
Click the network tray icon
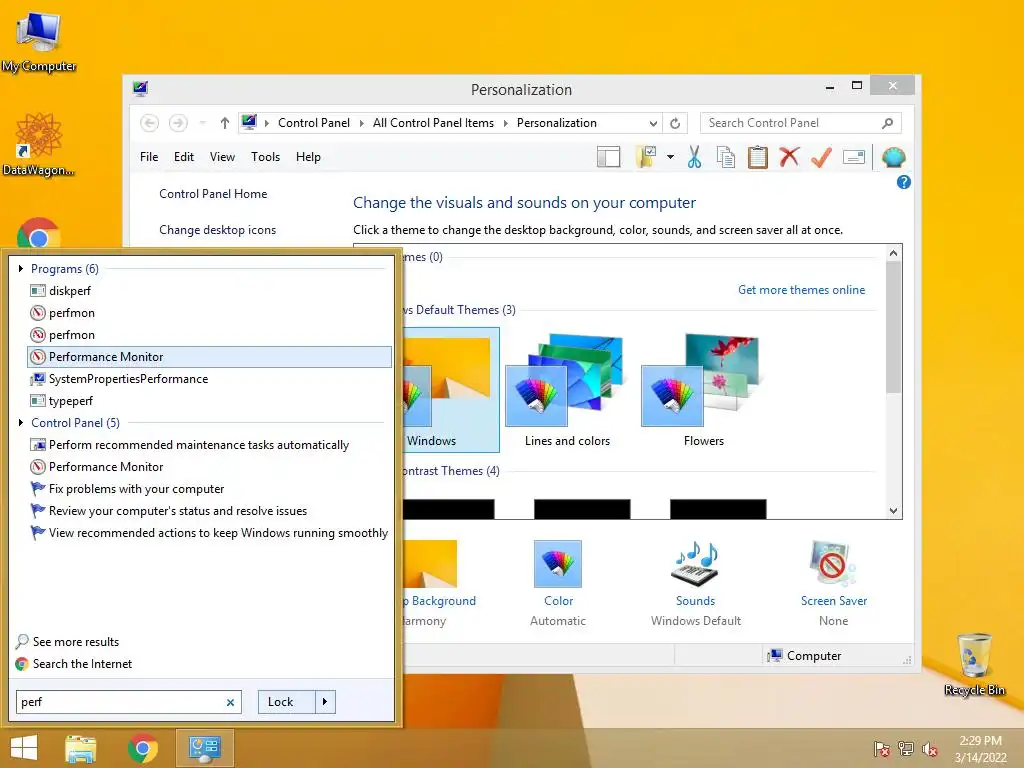(906, 749)
